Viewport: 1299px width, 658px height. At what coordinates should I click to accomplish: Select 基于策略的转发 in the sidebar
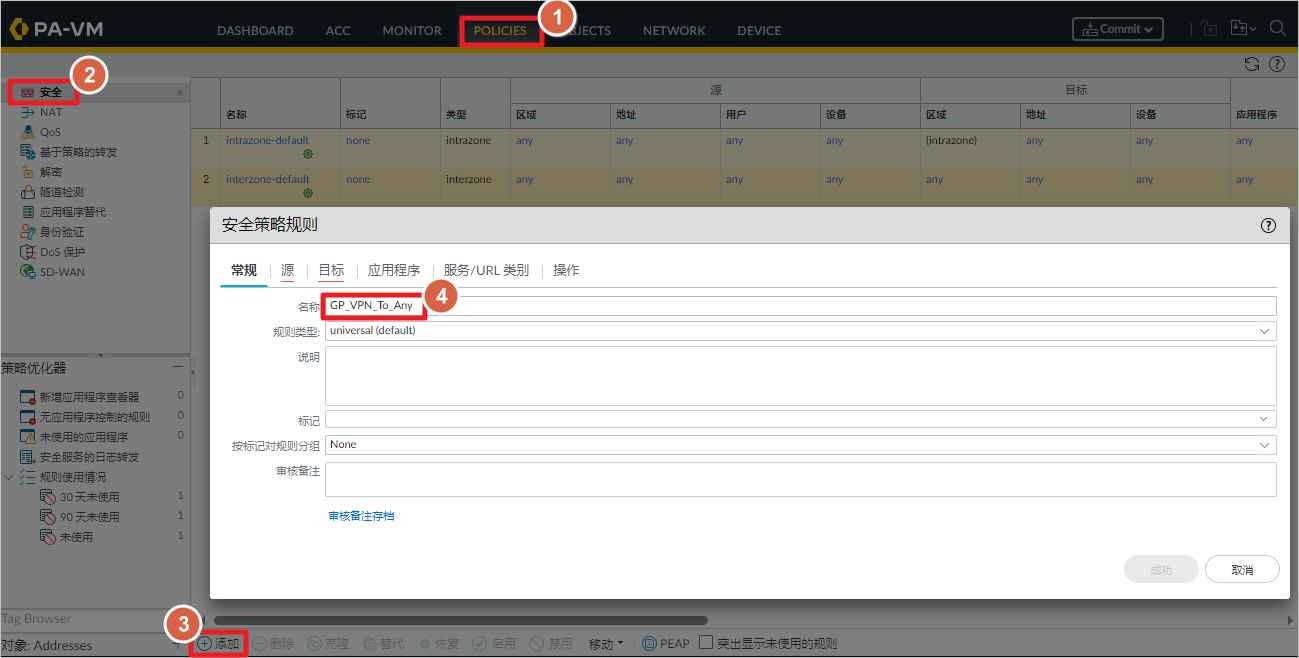coord(78,152)
